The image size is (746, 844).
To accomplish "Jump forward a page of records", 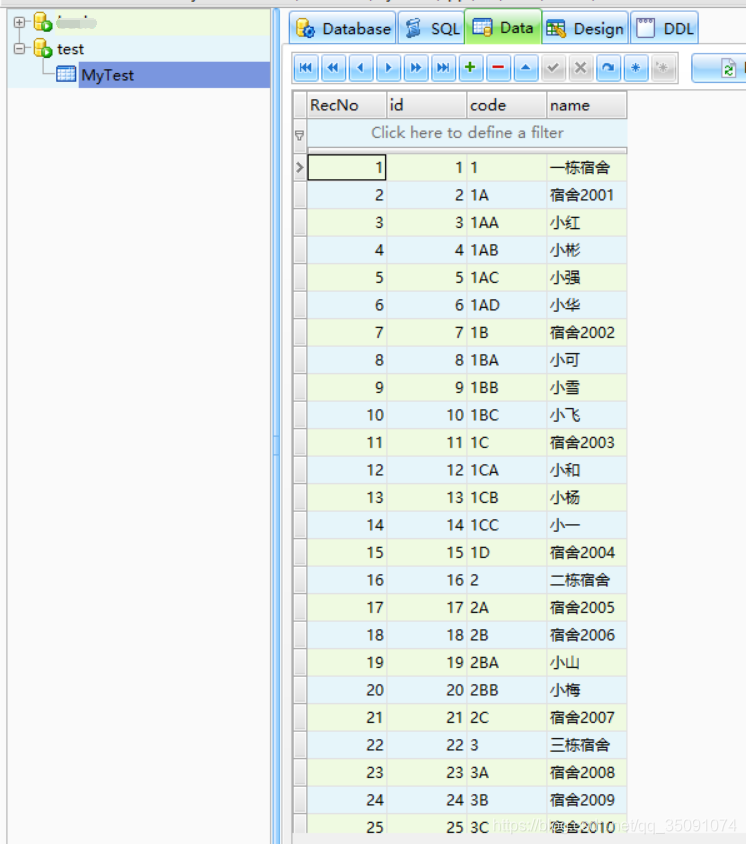I will tap(416, 68).
